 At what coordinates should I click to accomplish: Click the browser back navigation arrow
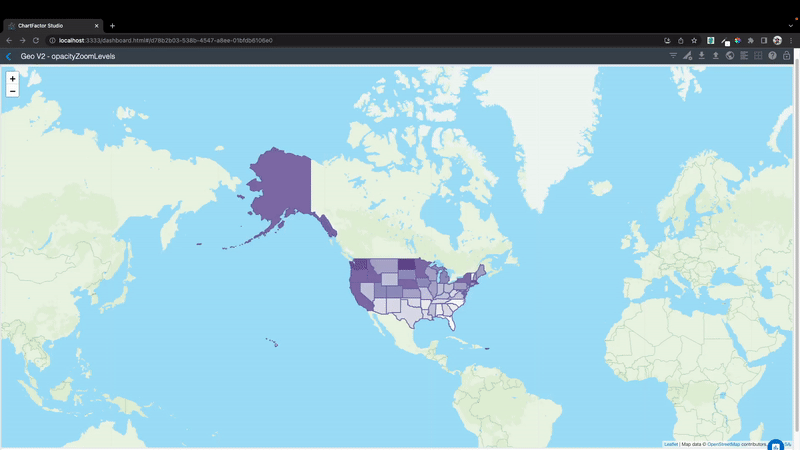[9, 40]
